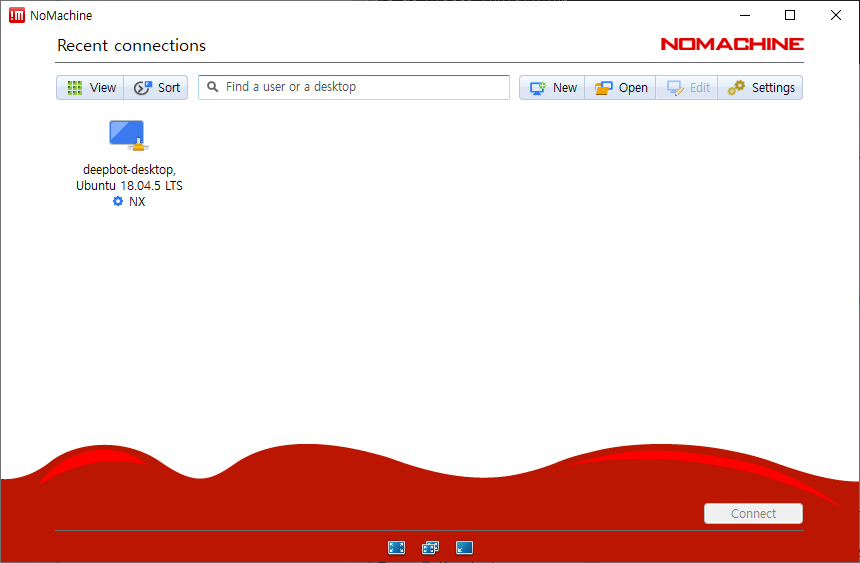
Task: Open the View options button
Action: 90,88
